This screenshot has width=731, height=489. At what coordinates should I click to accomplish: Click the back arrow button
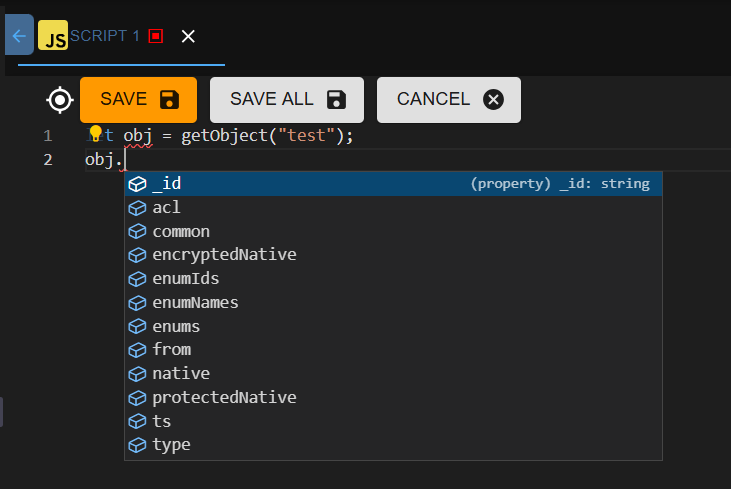click(20, 35)
